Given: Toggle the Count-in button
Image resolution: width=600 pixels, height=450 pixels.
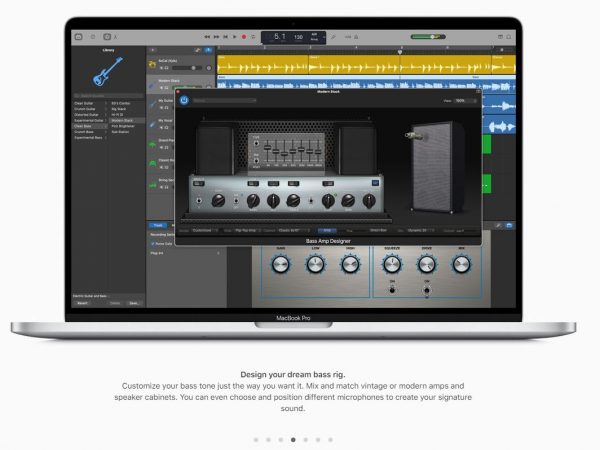Looking at the screenshot, I should (347, 37).
